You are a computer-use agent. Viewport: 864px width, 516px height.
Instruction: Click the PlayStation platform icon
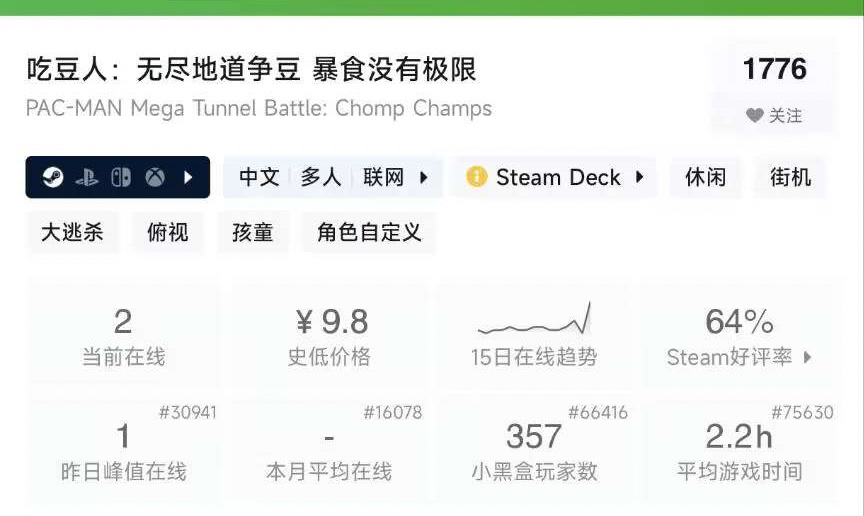(x=87, y=178)
